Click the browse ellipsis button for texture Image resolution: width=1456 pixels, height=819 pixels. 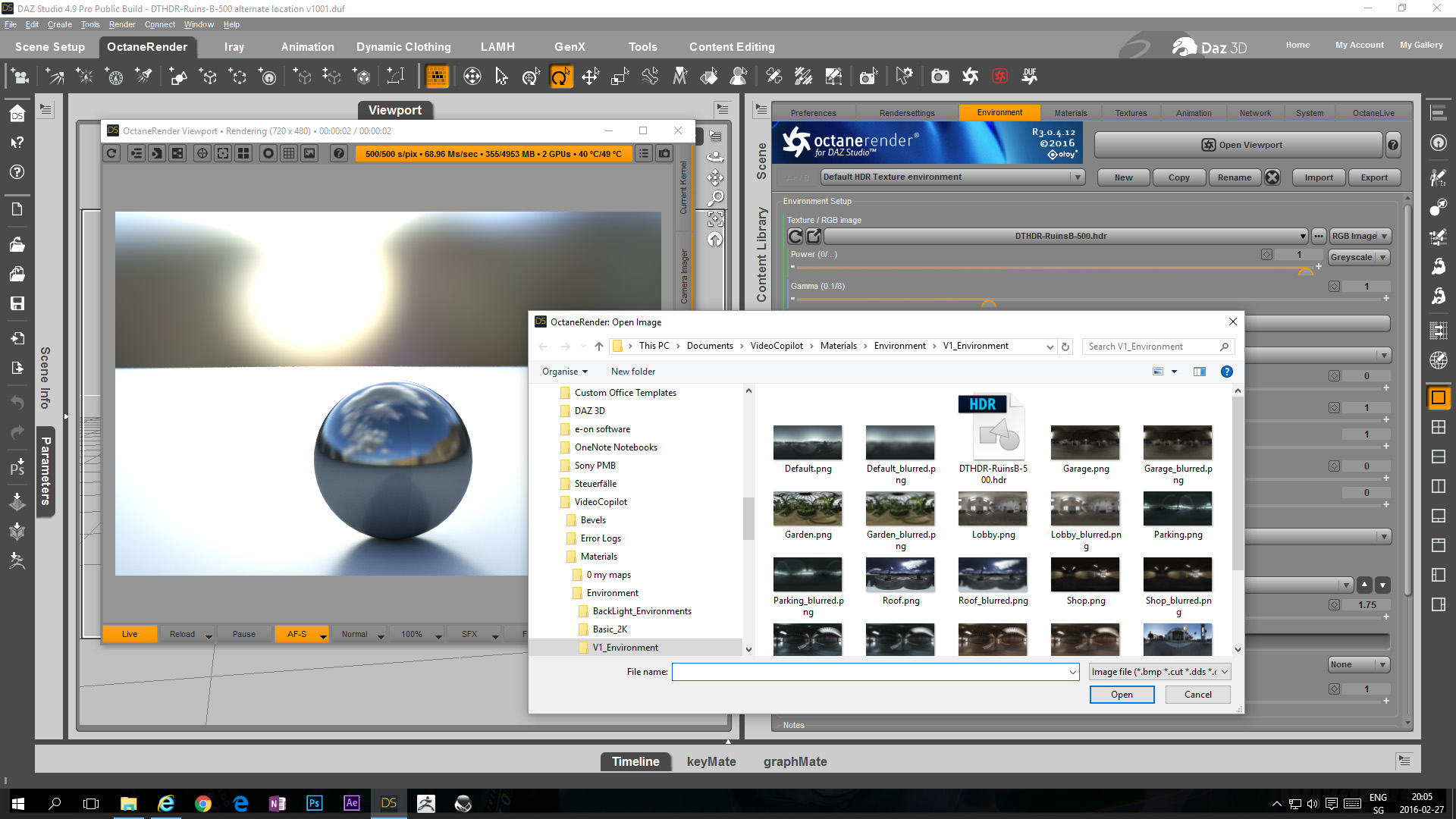1319,237
